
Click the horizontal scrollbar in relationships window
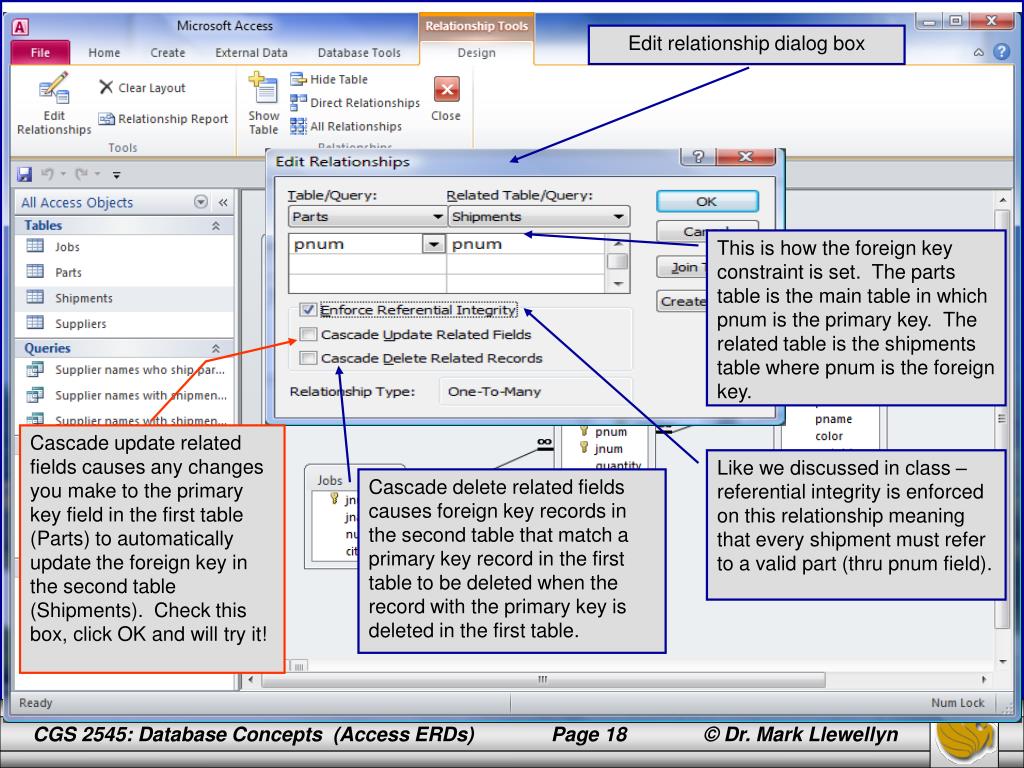click(x=542, y=680)
